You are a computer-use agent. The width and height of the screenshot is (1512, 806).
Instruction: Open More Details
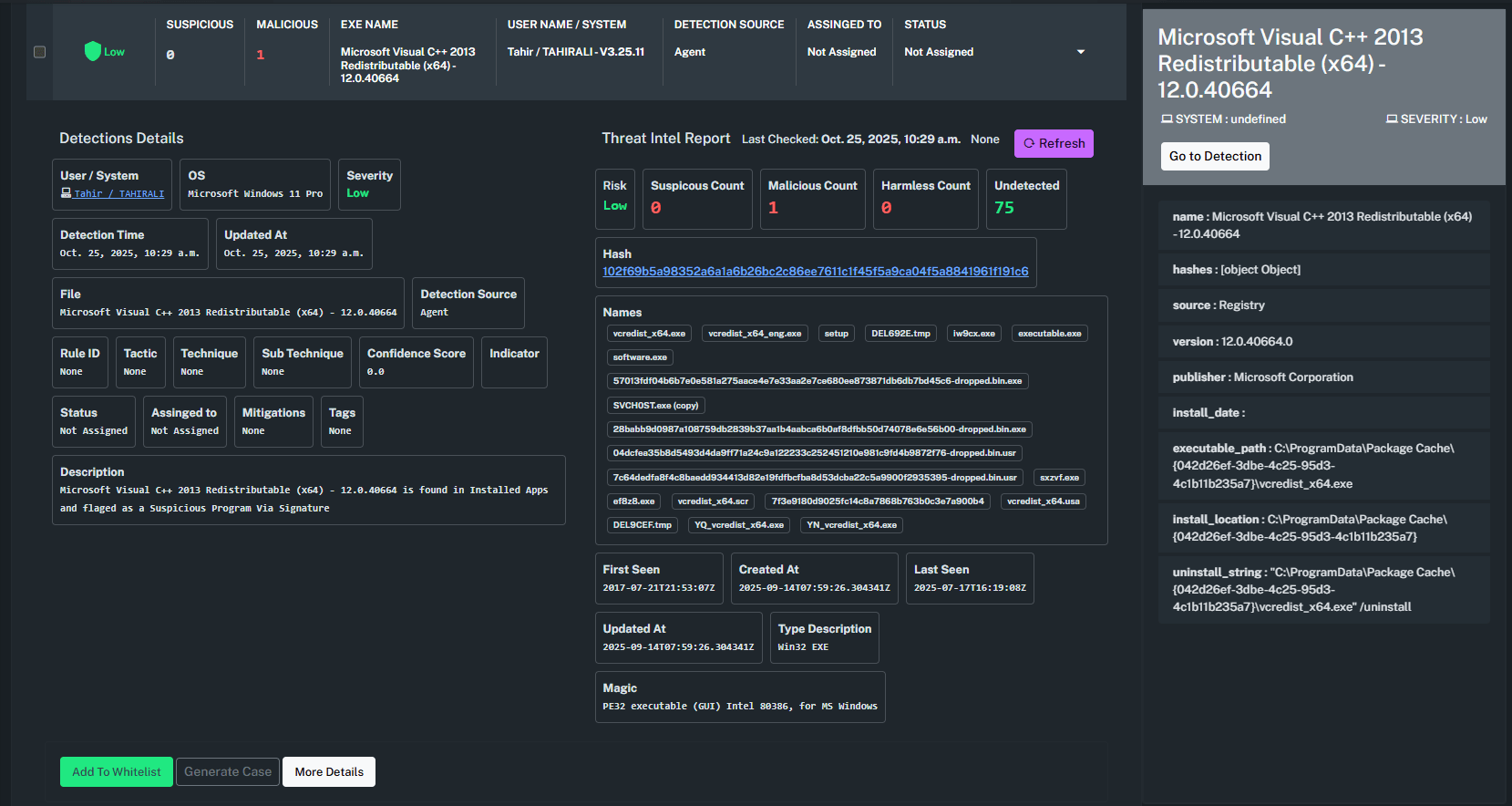coord(329,771)
